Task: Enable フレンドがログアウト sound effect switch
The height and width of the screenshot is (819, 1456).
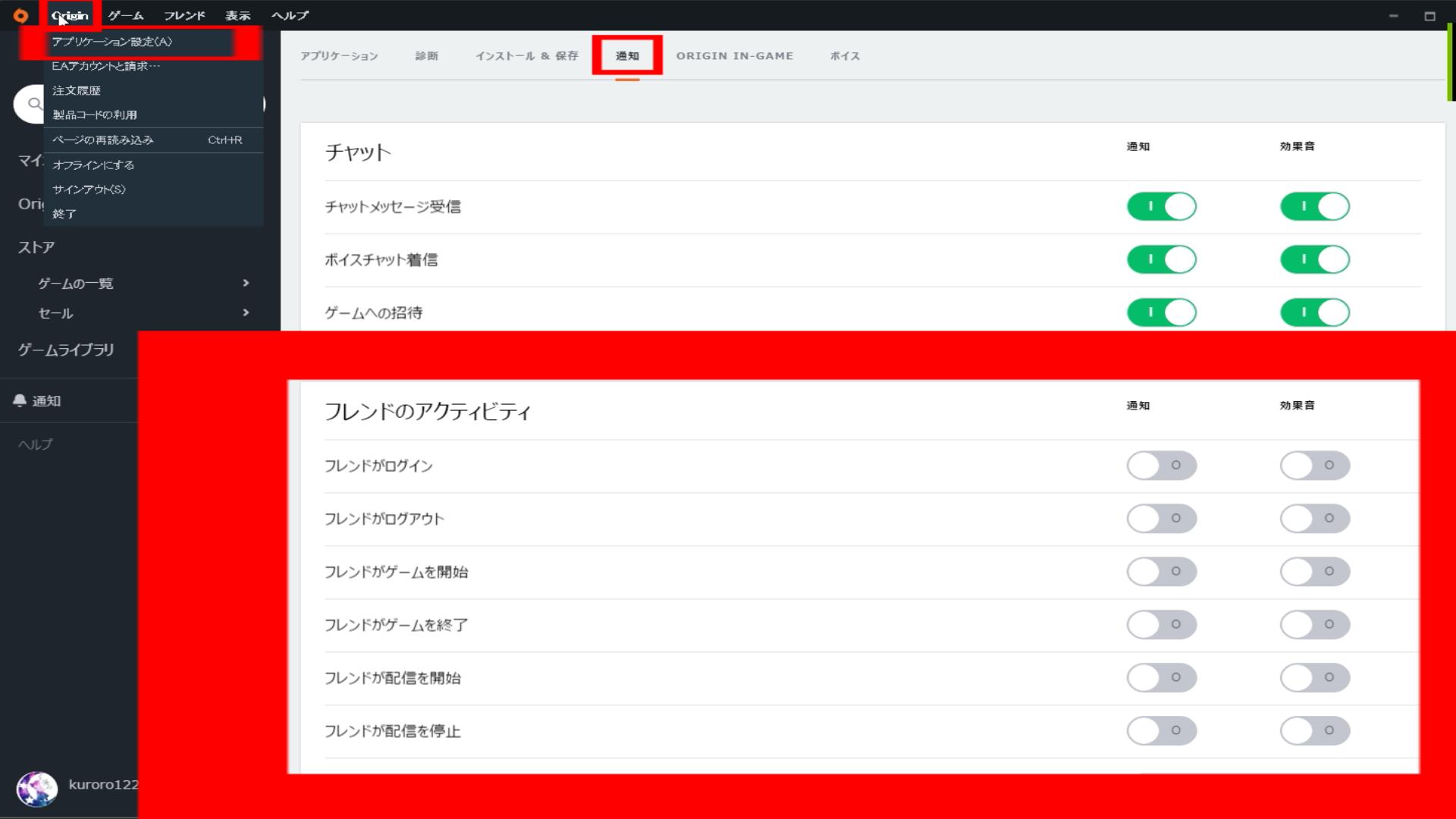Action: coord(1315,519)
